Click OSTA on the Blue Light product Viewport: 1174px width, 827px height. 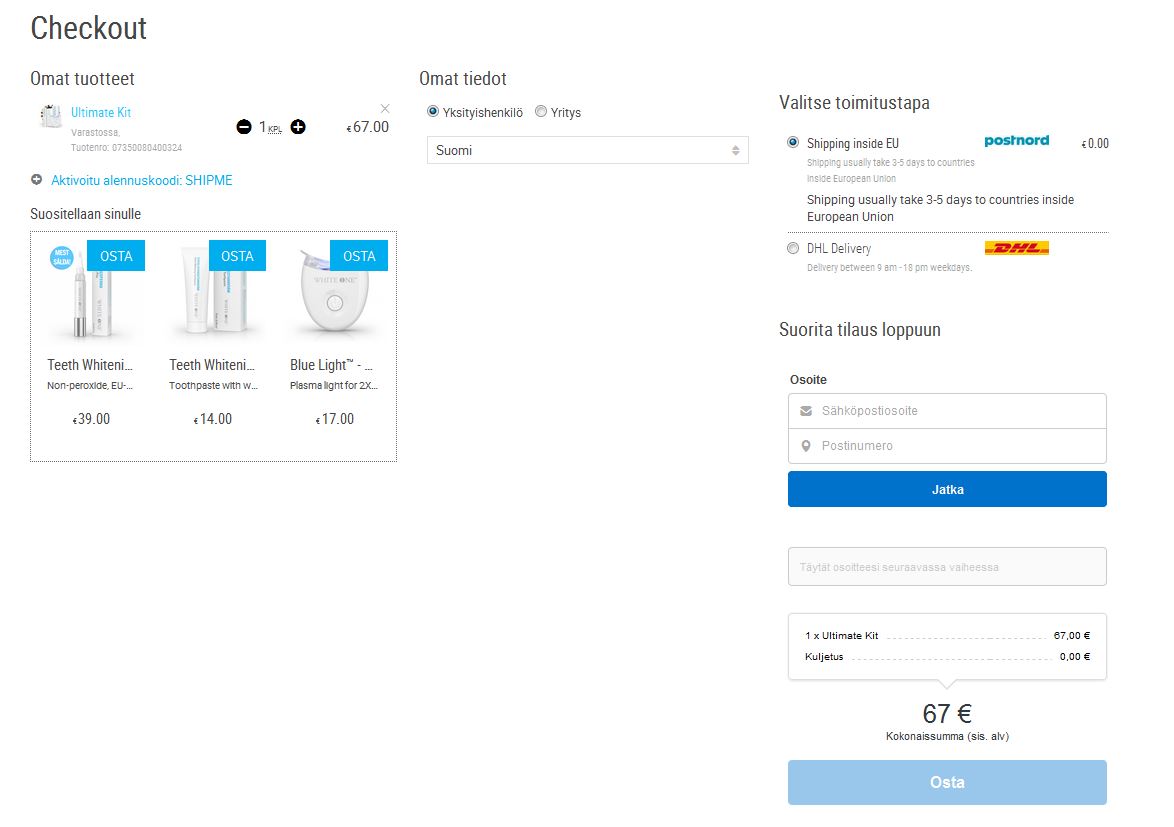pos(359,256)
